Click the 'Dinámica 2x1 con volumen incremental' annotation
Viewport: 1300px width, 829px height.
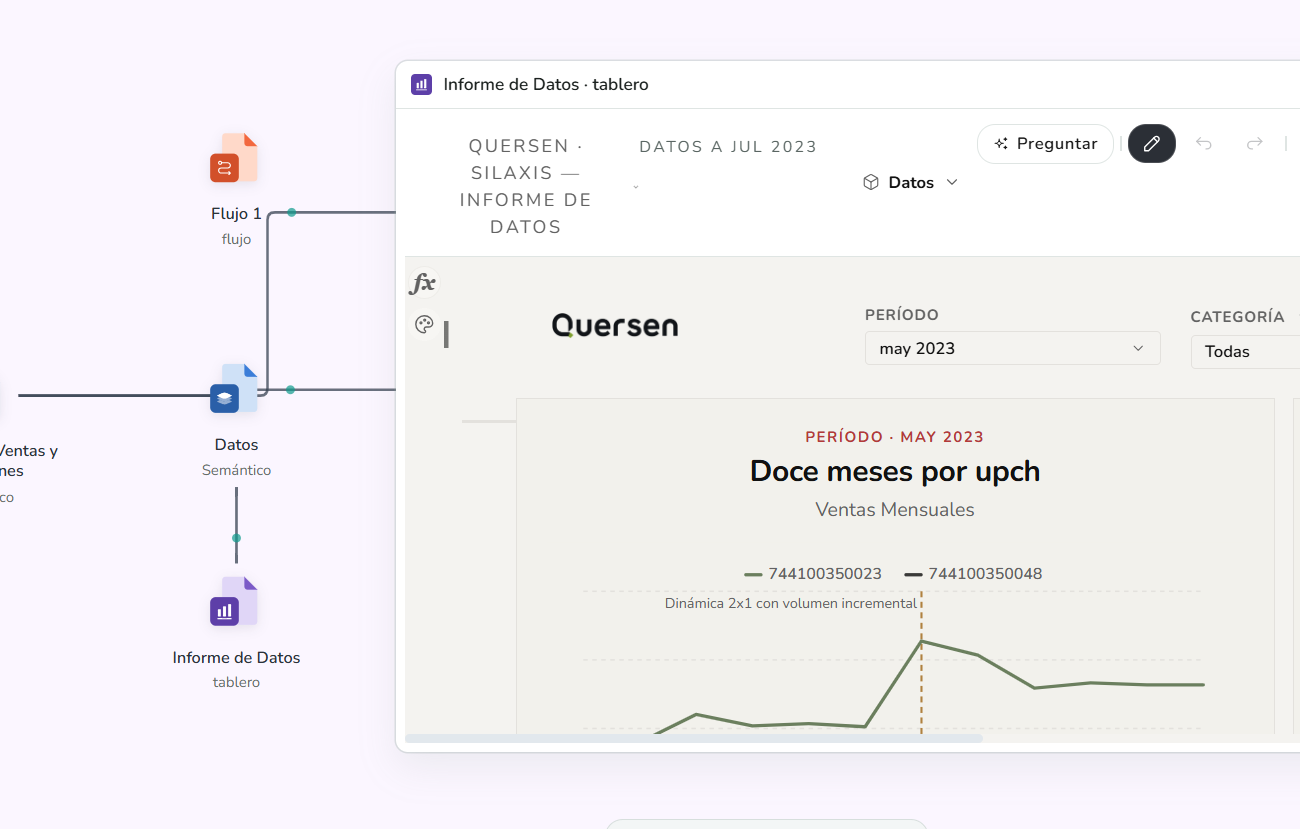click(790, 603)
